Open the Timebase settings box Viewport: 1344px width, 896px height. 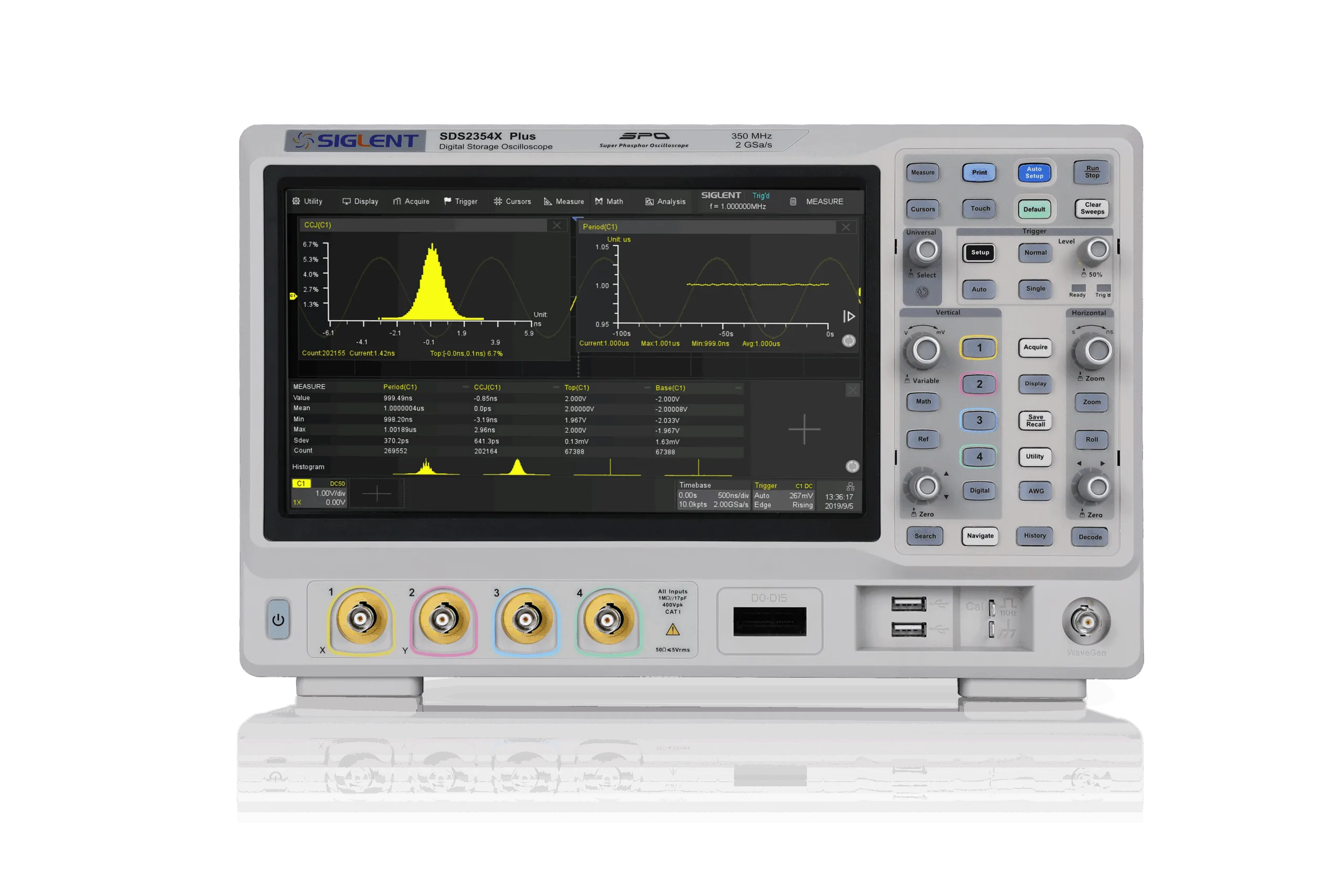[712, 495]
